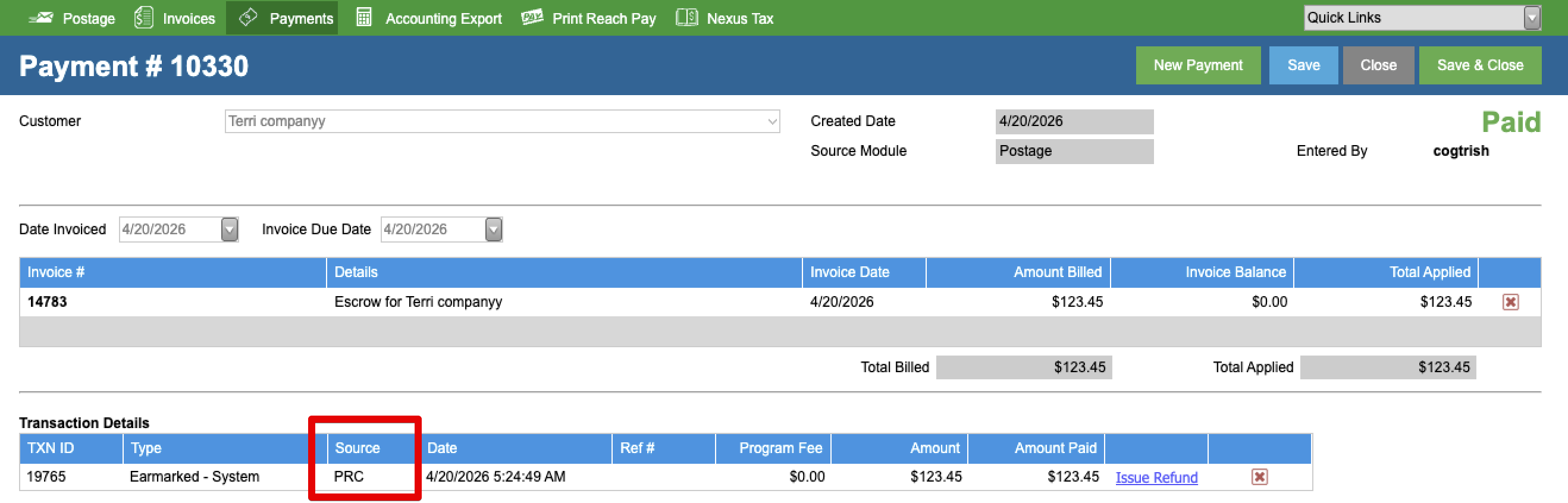Remove invoice 14783 with red X icon

[1510, 301]
